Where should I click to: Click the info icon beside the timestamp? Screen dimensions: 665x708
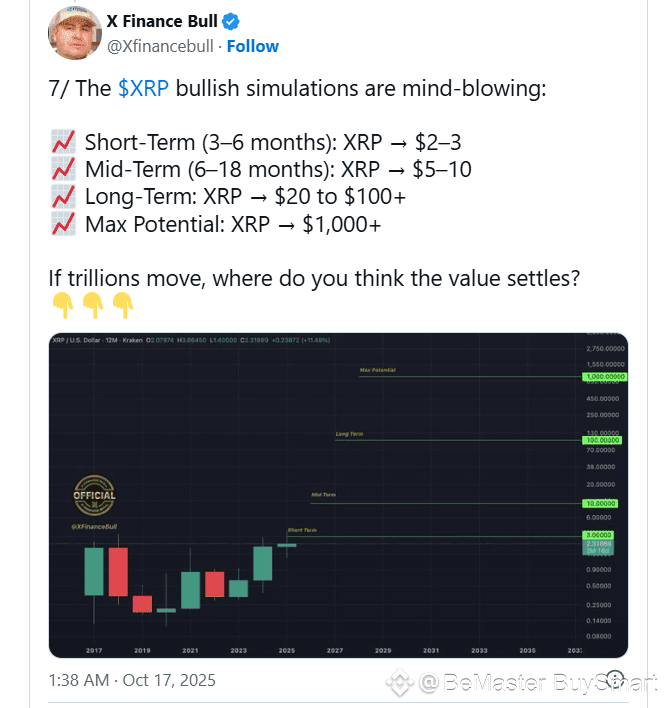(616, 681)
